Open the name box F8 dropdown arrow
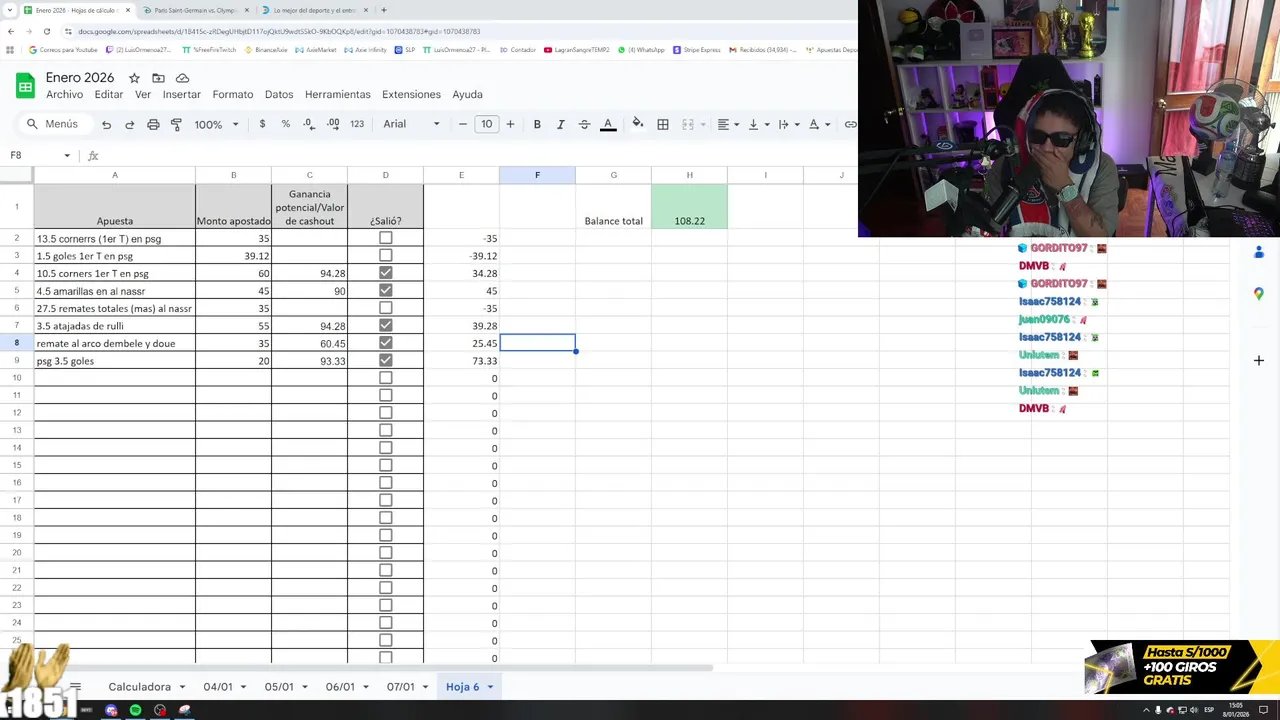 click(x=67, y=155)
